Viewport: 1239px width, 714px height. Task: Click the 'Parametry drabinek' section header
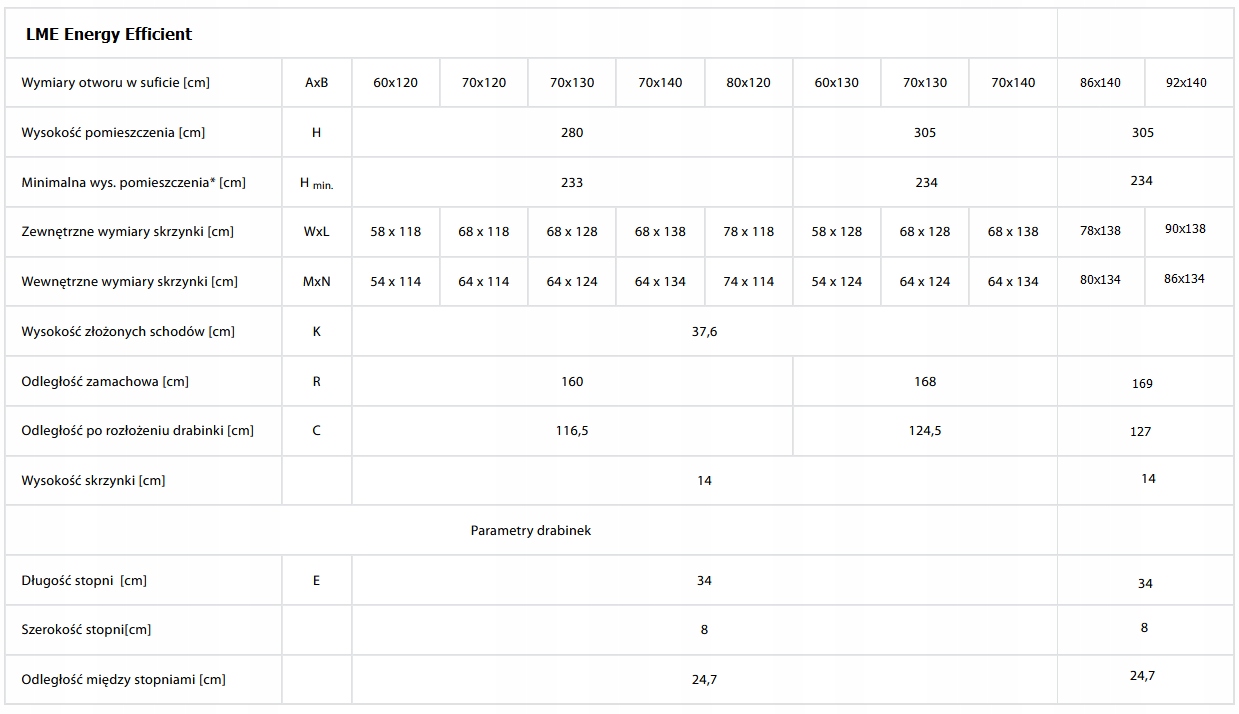tap(530, 530)
